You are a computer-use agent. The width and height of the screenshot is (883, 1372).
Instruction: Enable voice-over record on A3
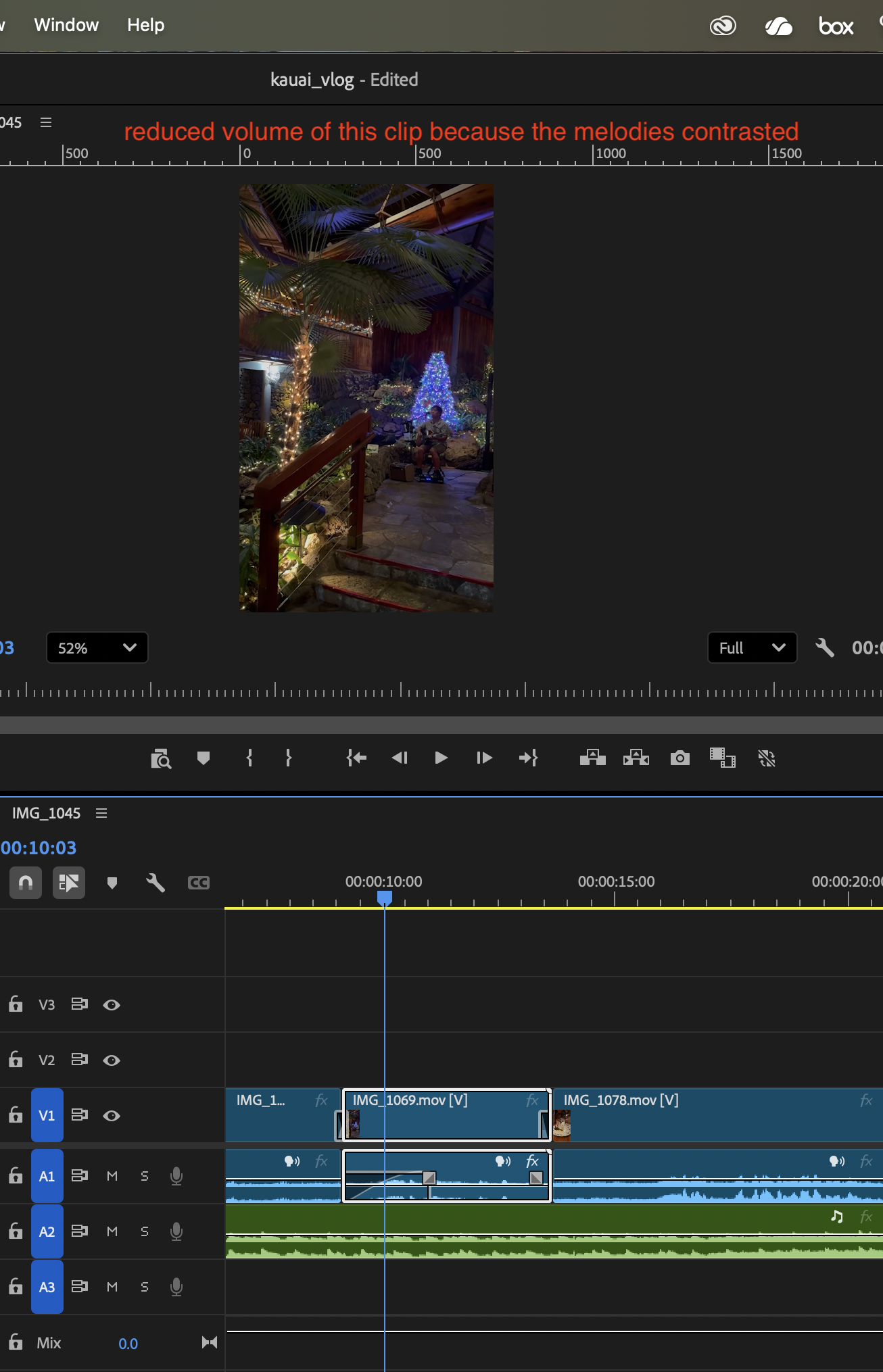point(176,1287)
